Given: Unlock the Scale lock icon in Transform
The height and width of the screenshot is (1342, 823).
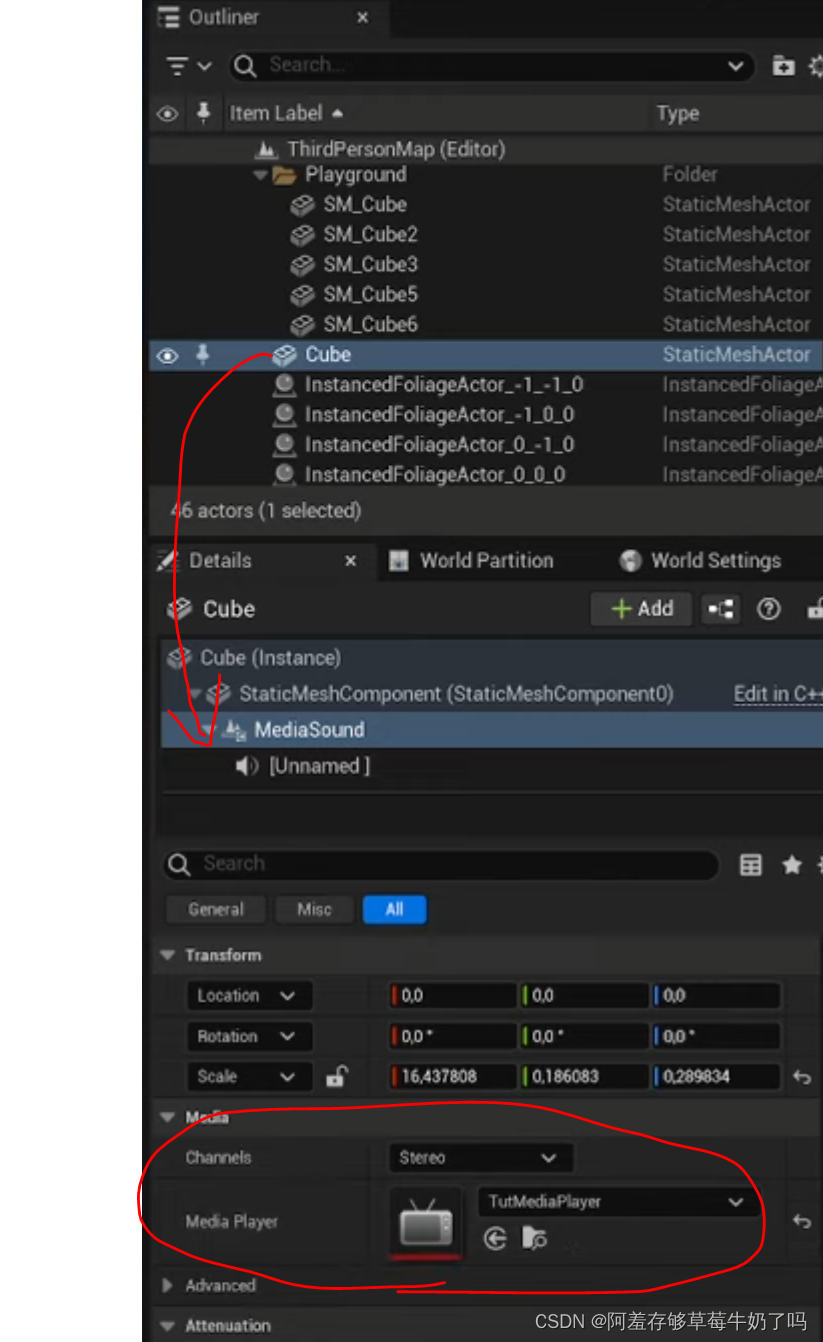Looking at the screenshot, I should click(x=337, y=1076).
